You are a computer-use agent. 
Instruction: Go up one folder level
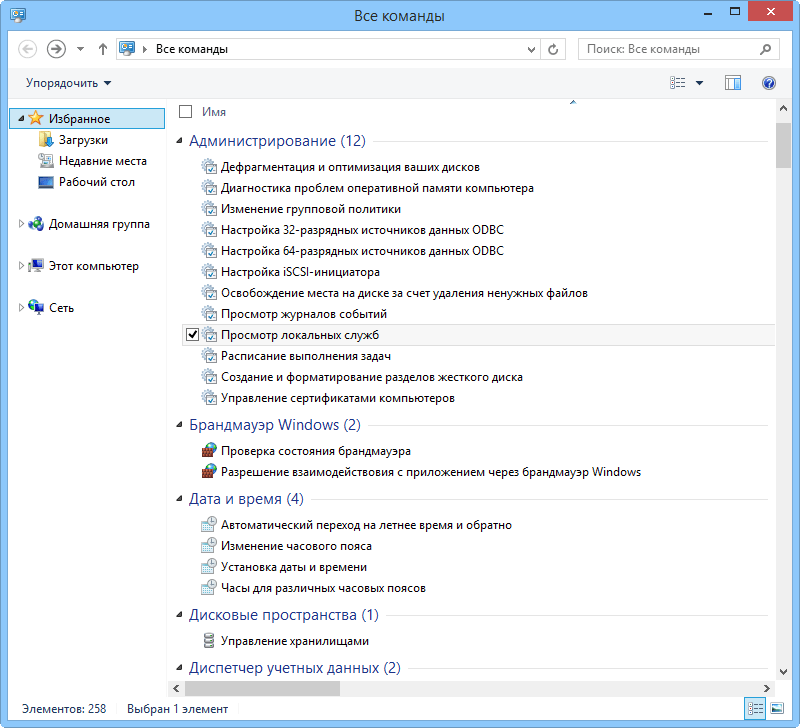(103, 48)
